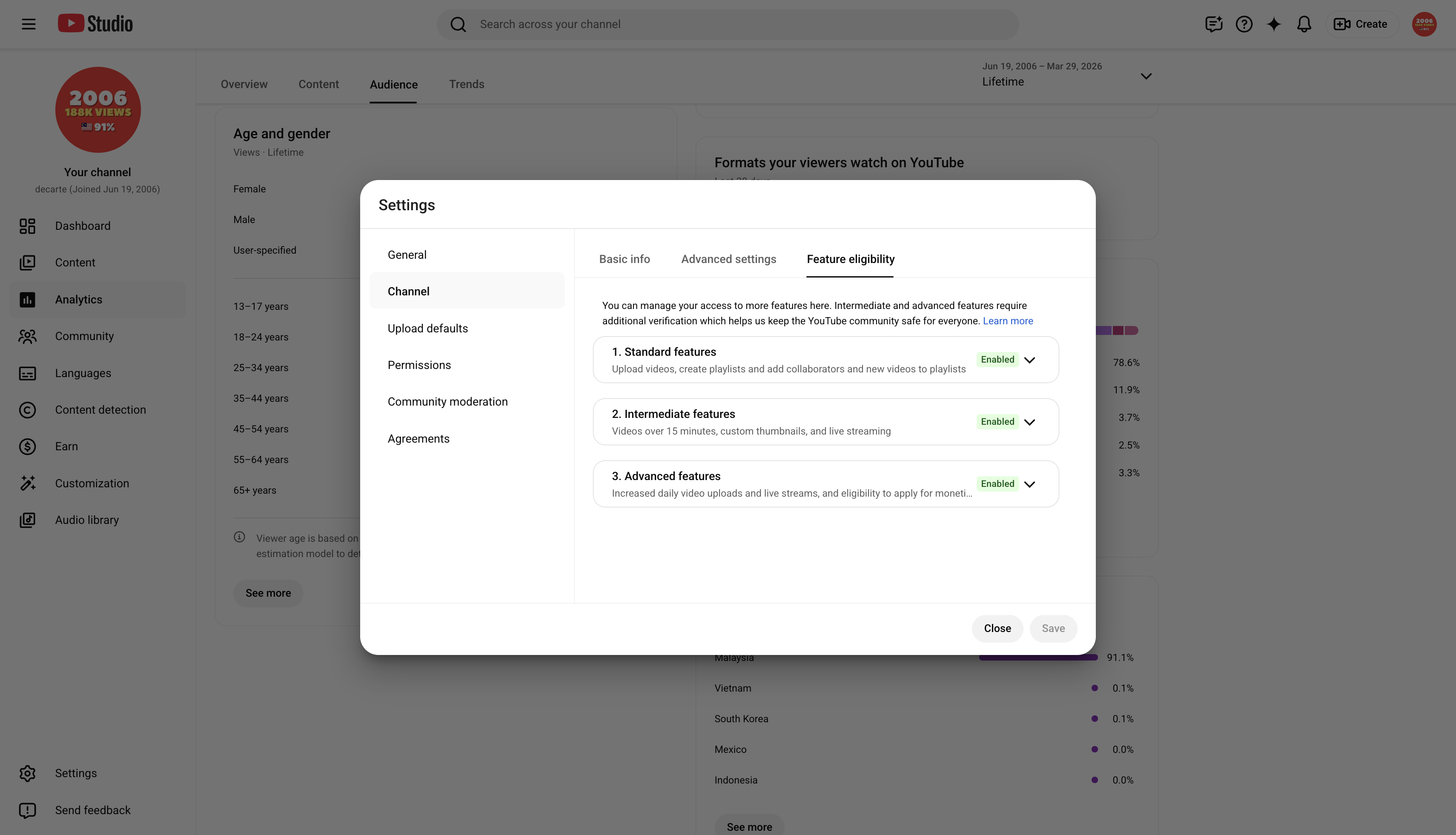The height and width of the screenshot is (835, 1456).
Task: Open the Permissions settings section
Action: [467, 365]
